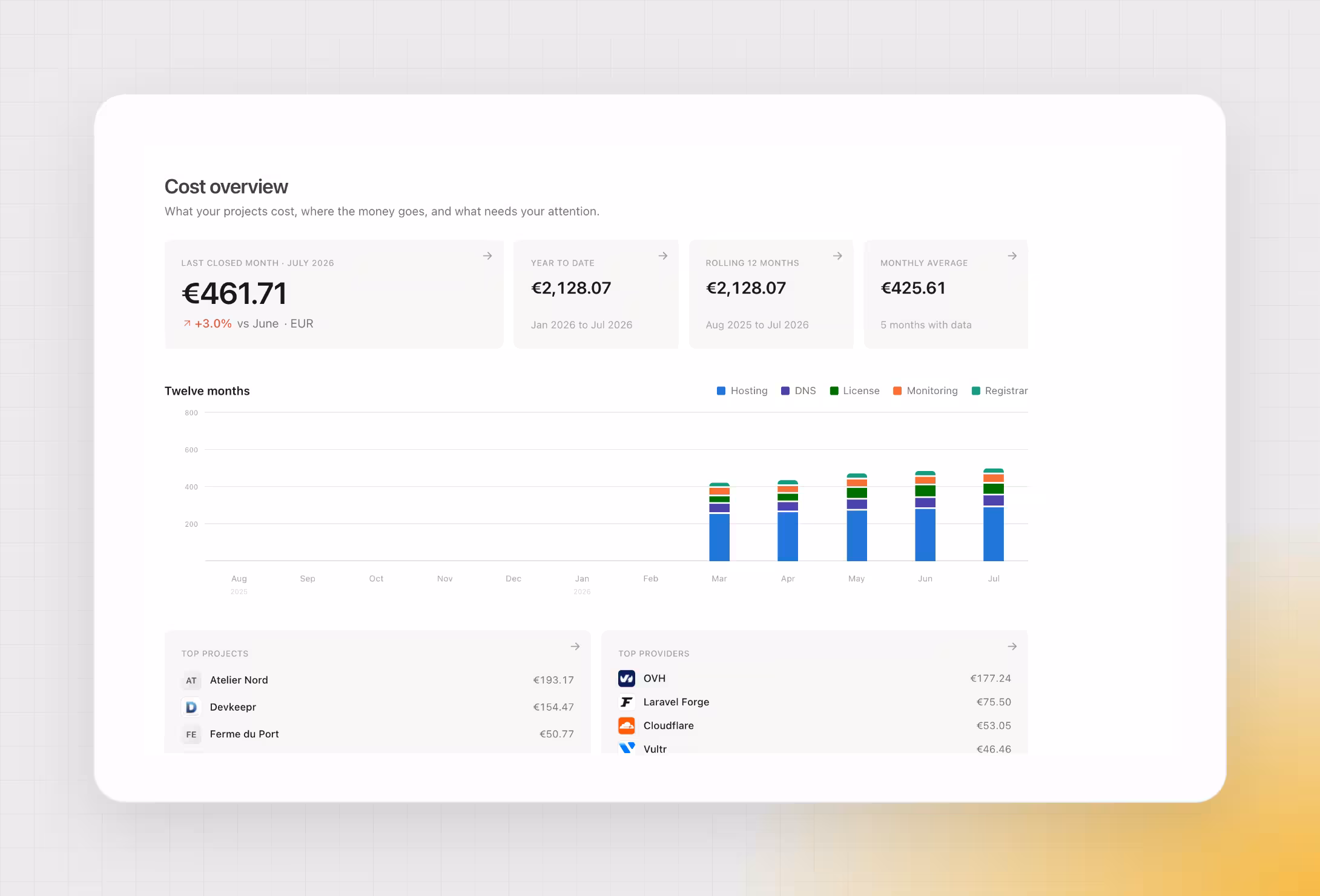This screenshot has width=1320, height=896.
Task: Open the OVH provider row
Action: pyautogui.click(x=814, y=678)
